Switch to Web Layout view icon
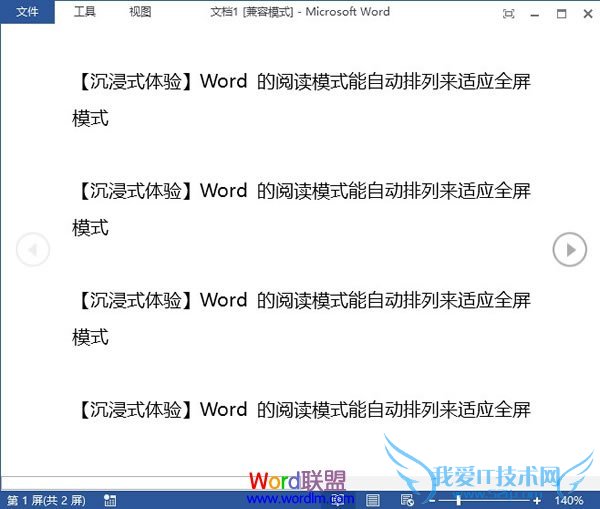 [407, 500]
